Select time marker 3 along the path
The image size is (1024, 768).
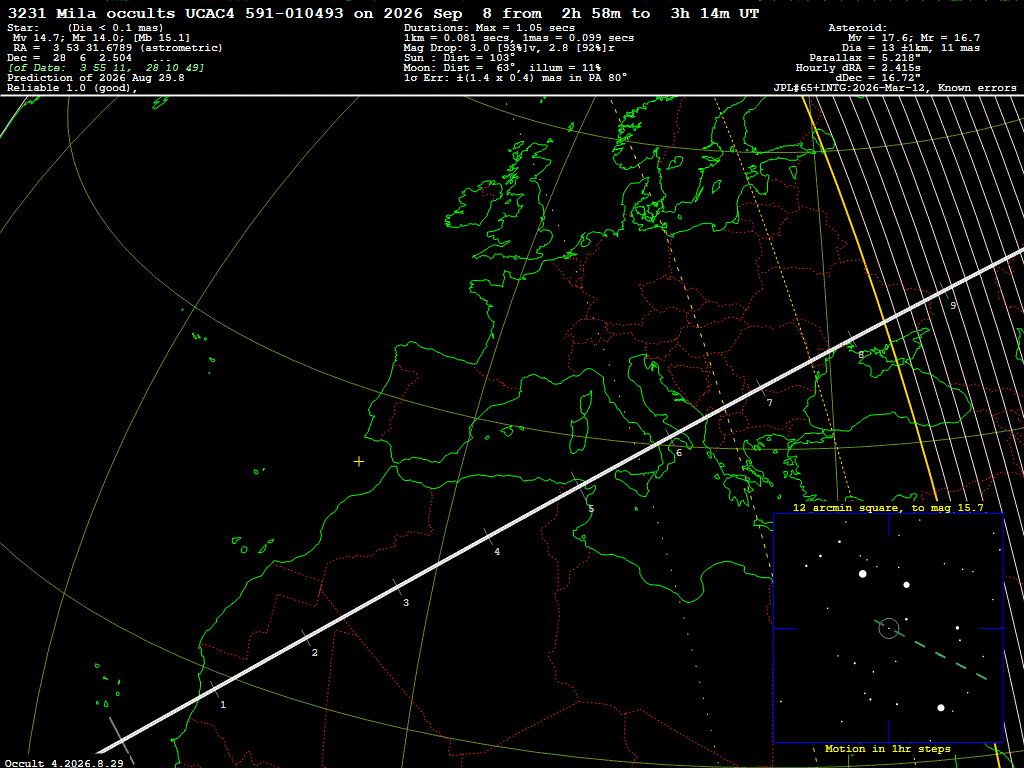tap(406, 602)
